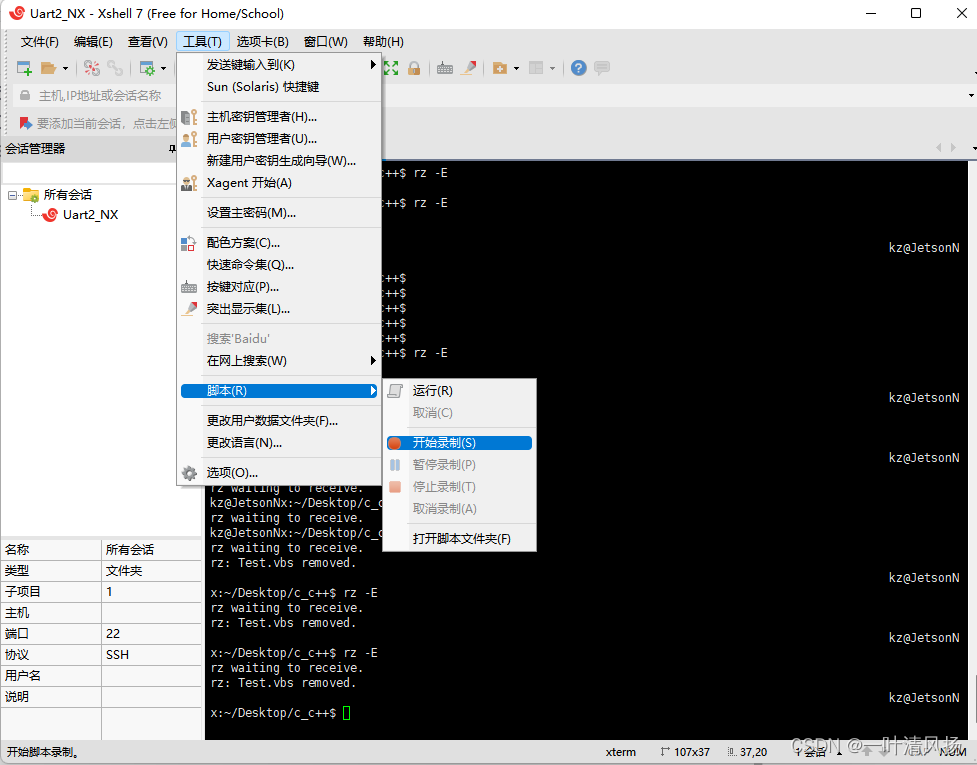Click the tab scroll left arrow
The width and height of the screenshot is (977, 765).
click(938, 148)
